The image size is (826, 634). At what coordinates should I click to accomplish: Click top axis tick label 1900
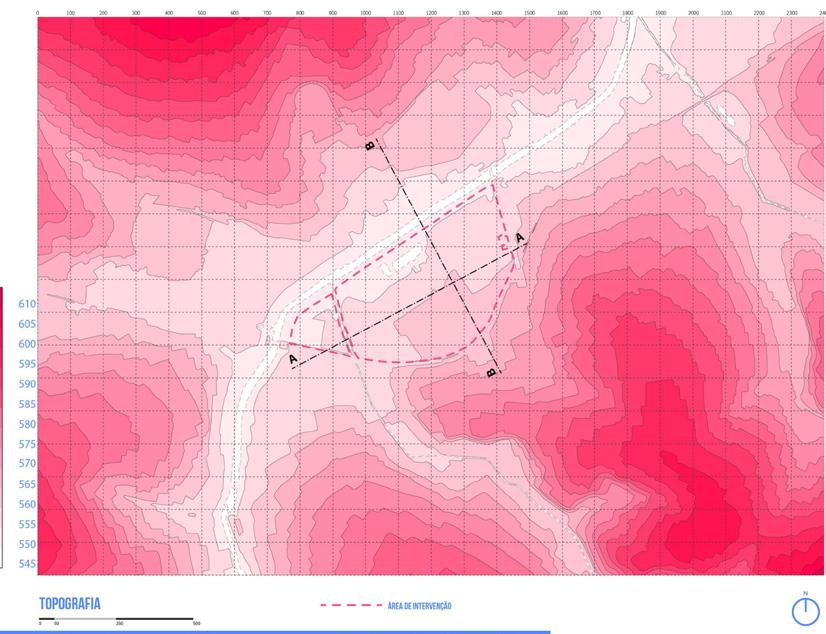click(x=661, y=13)
